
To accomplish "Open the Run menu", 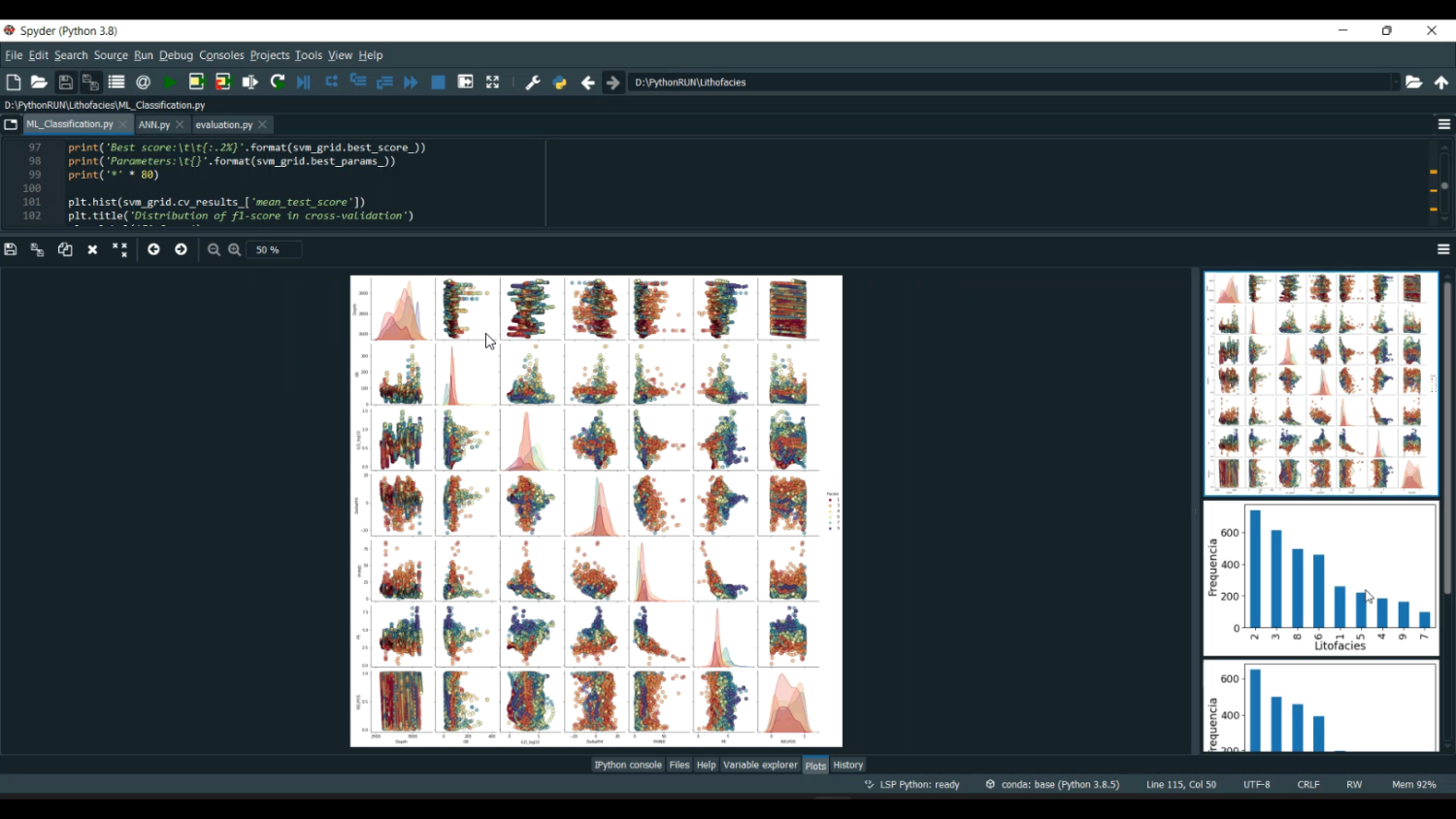I will (144, 55).
